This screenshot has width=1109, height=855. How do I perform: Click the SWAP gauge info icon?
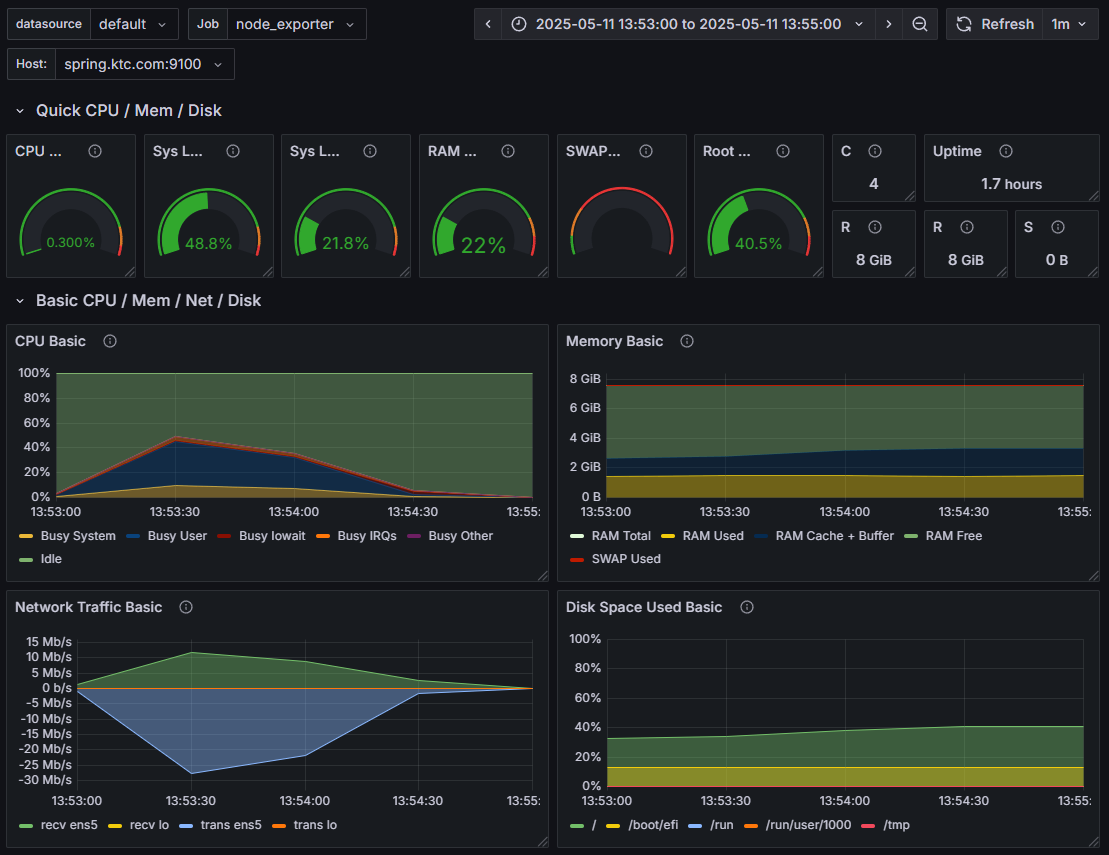646,151
